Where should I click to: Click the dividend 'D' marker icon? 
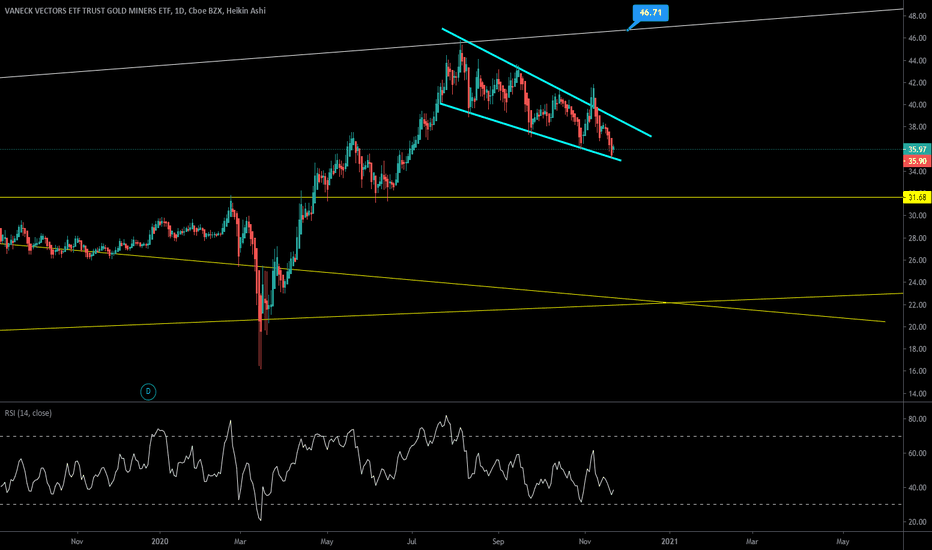click(148, 391)
